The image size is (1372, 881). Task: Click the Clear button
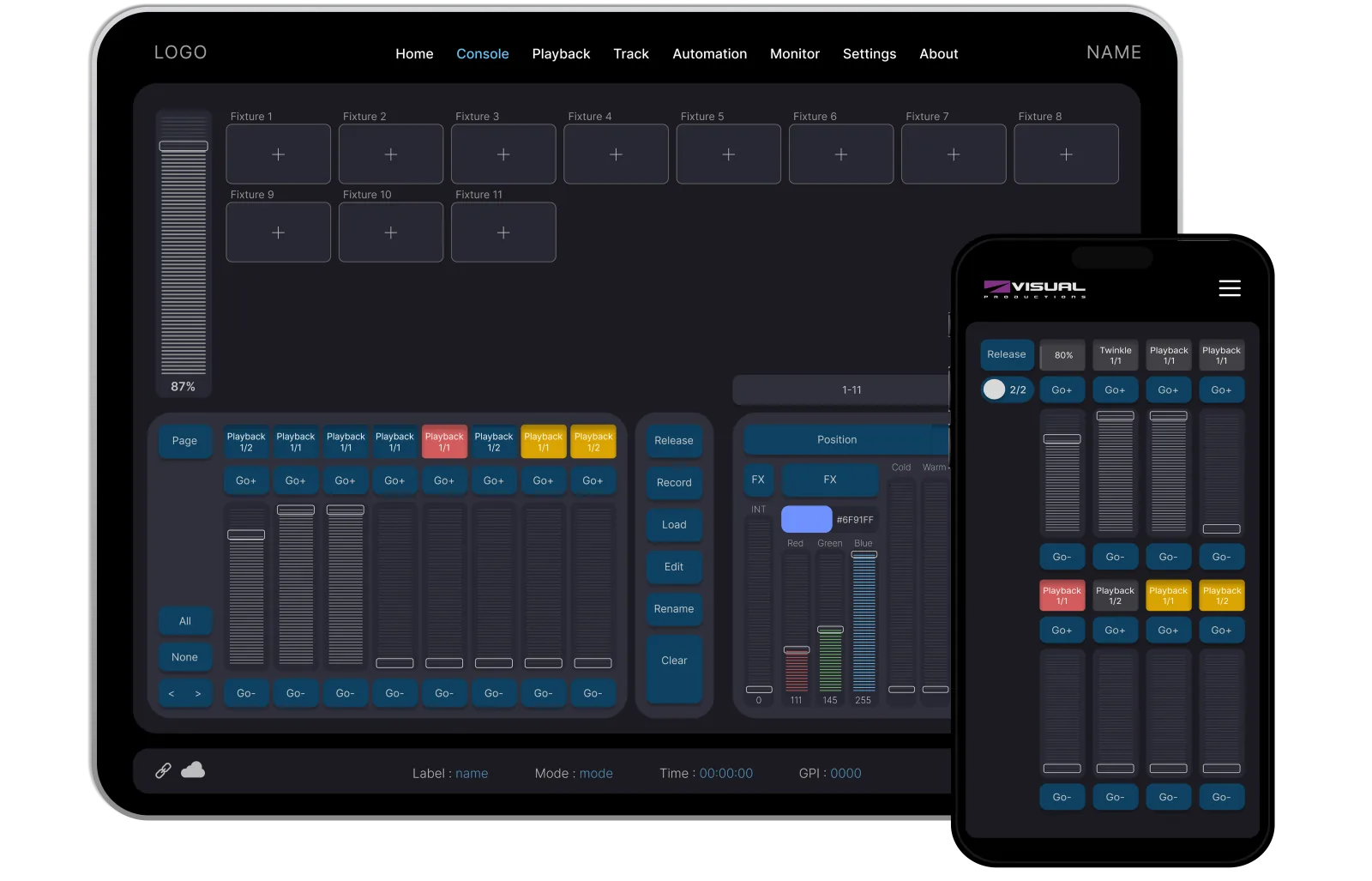[674, 669]
